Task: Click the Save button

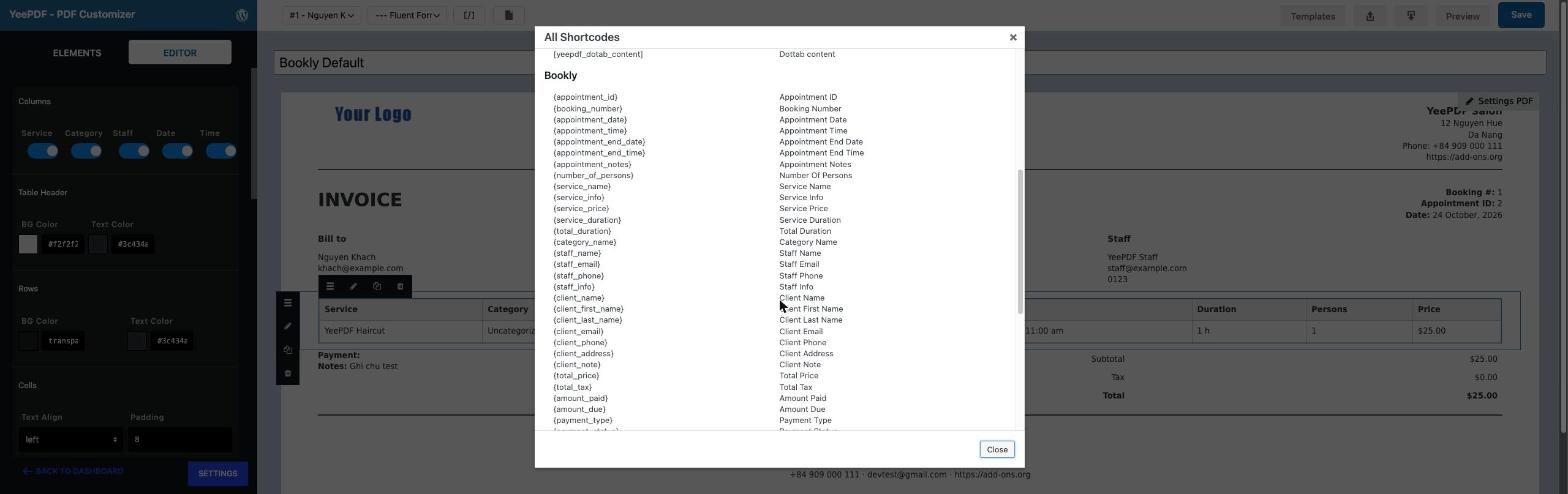Action: pyautogui.click(x=1521, y=15)
